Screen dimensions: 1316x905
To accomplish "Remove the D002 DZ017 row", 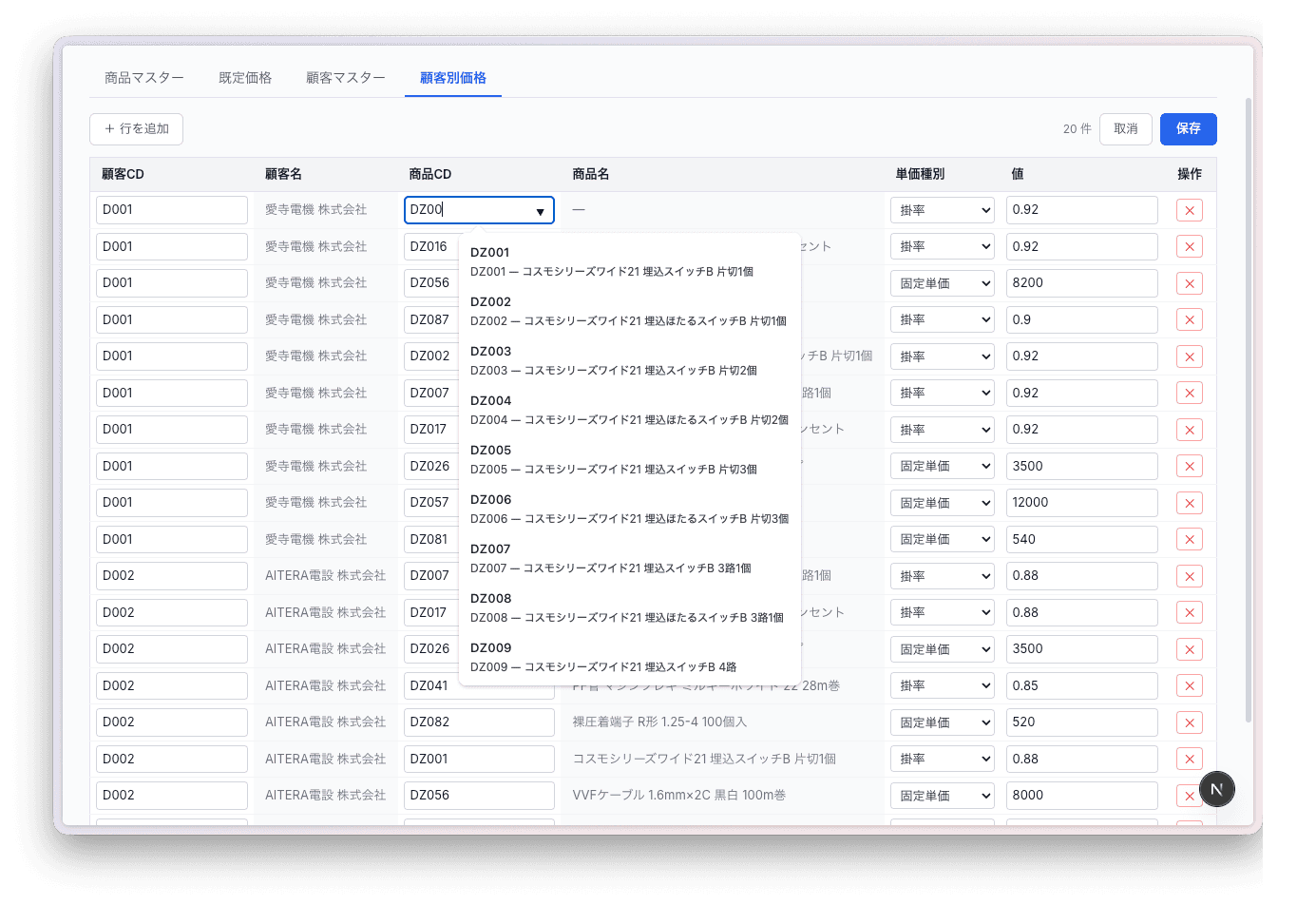I will tap(1189, 613).
